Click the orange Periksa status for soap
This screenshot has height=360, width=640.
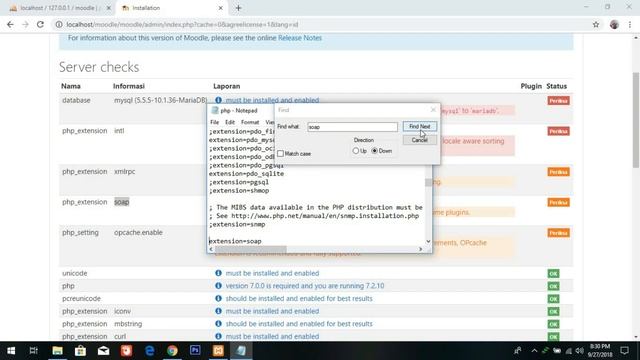click(558, 202)
